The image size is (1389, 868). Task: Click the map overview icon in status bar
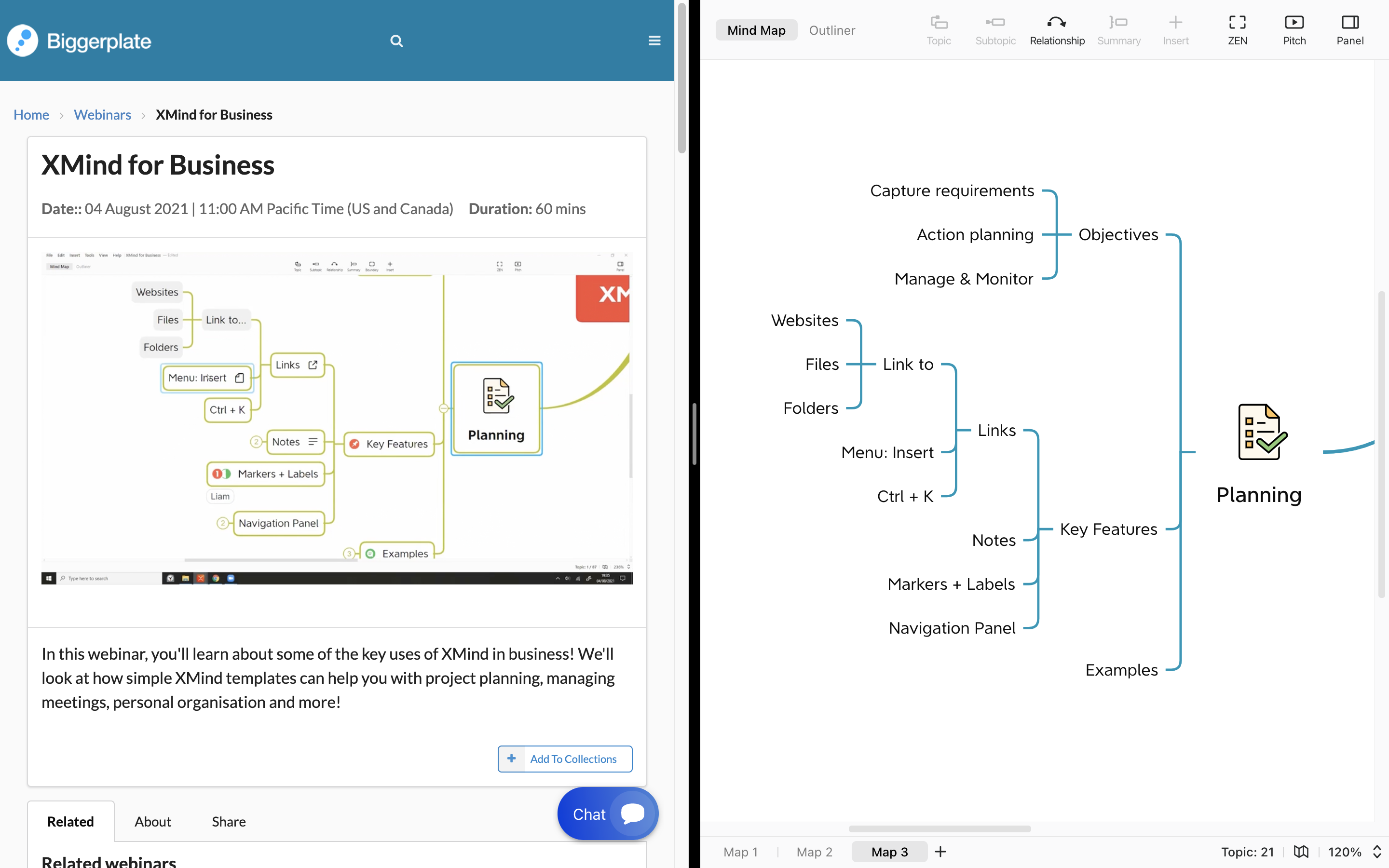pos(1301,852)
